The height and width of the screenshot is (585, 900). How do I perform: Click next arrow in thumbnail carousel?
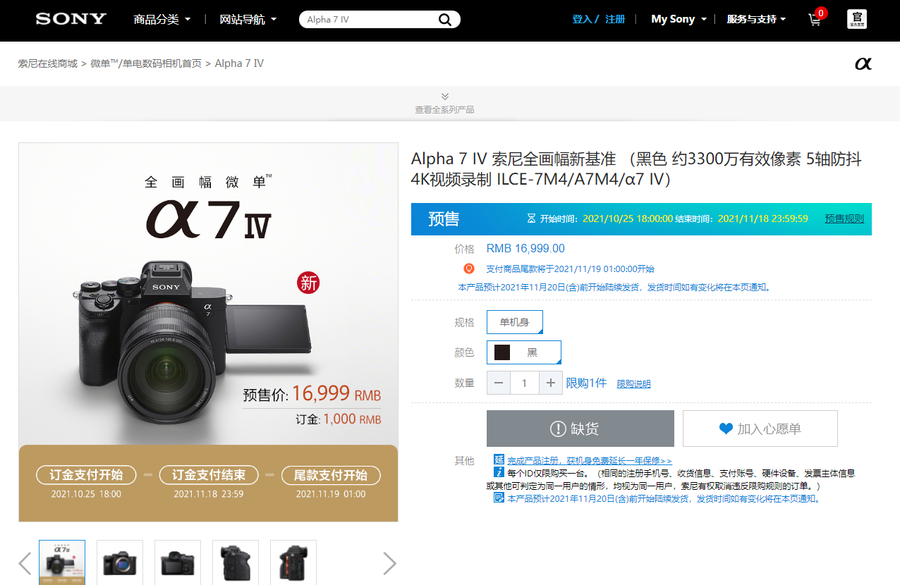pos(389,563)
